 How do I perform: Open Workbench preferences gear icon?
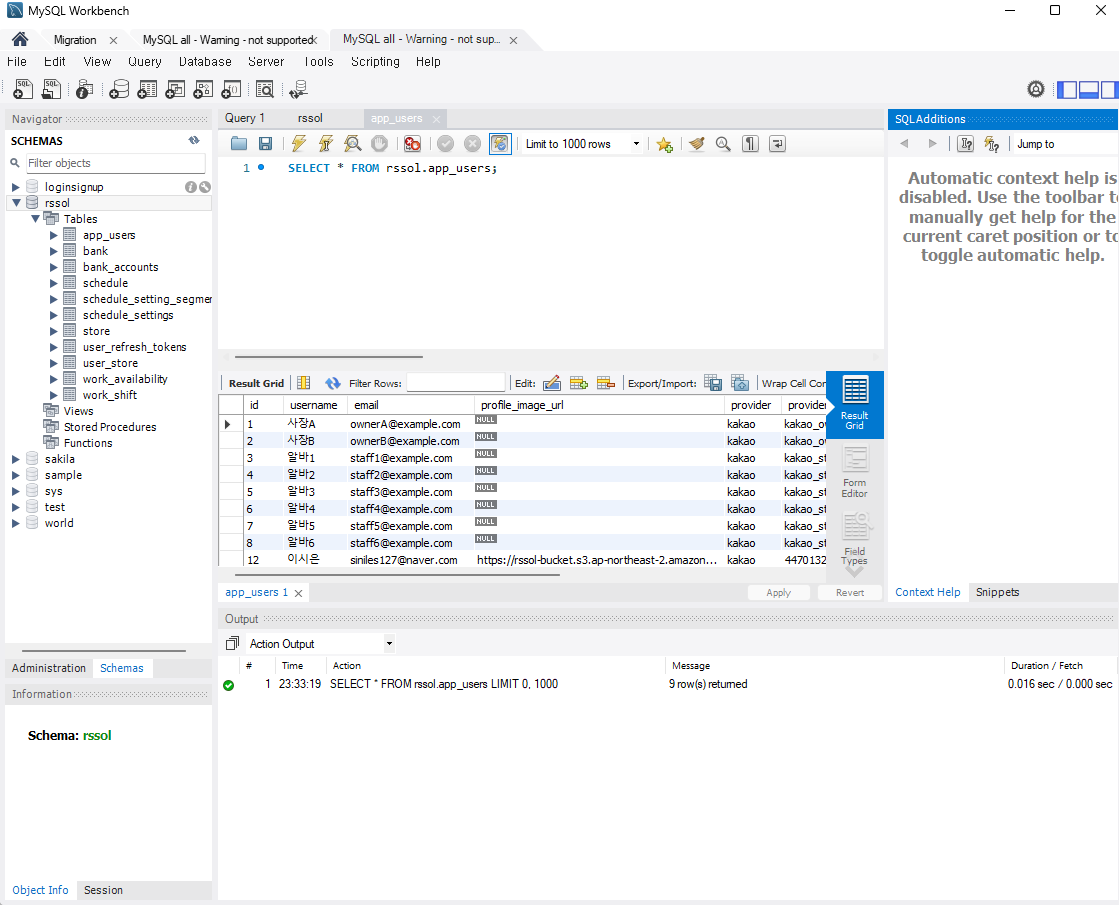tap(1036, 89)
